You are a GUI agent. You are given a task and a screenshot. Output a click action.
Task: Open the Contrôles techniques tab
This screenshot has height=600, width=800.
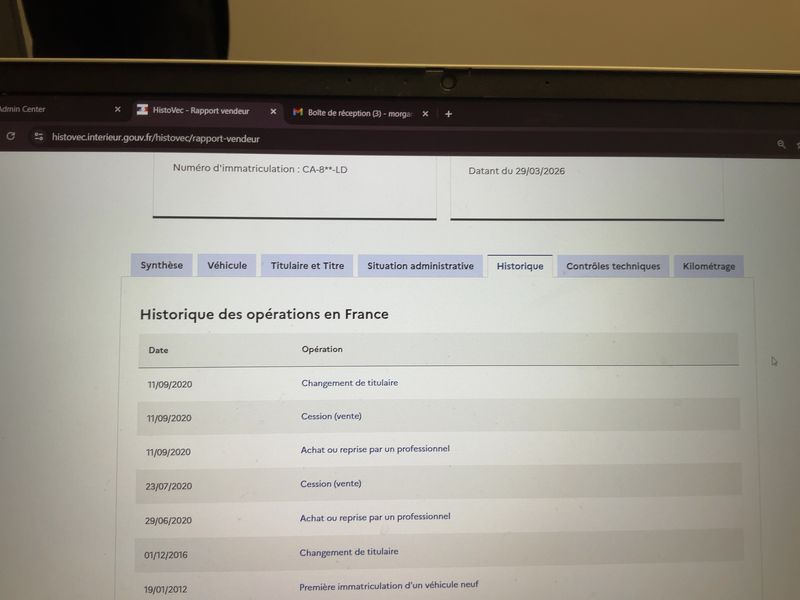613,266
